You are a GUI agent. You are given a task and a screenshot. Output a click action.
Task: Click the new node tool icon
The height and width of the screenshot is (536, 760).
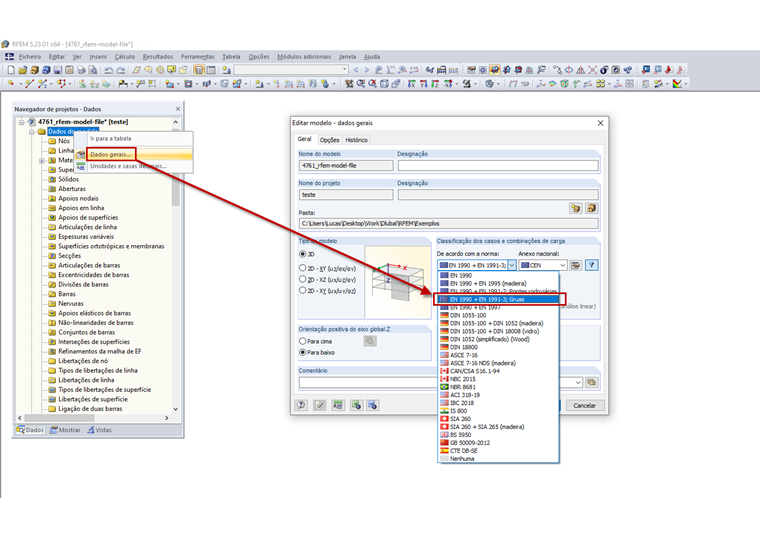click(x=11, y=84)
